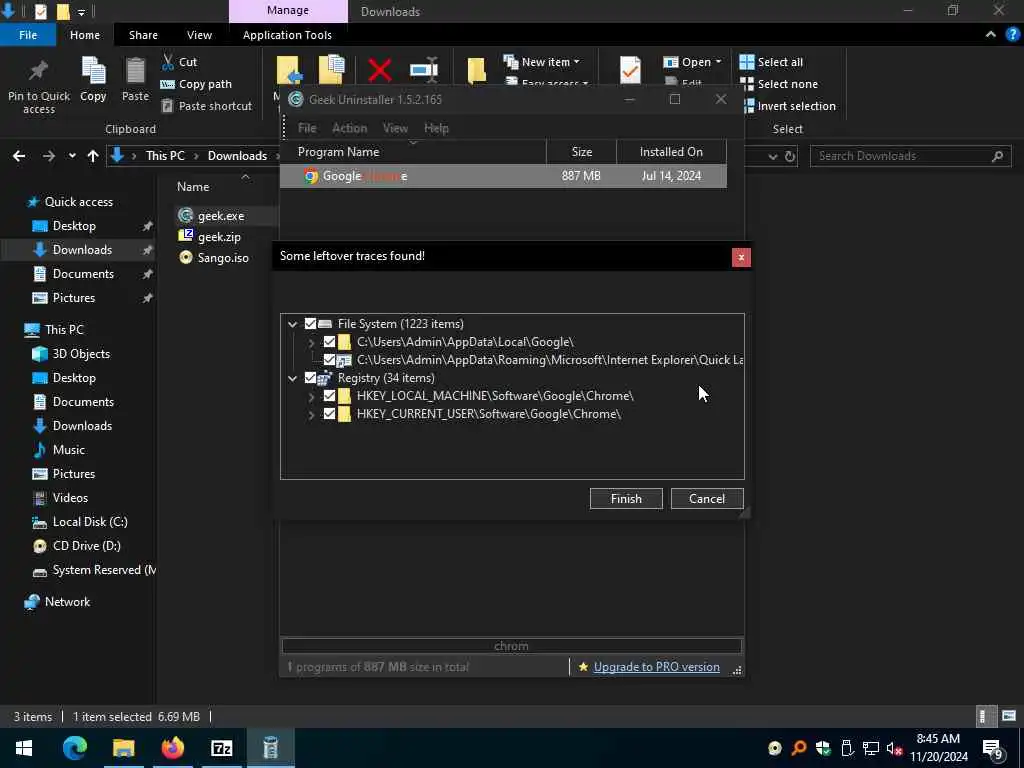The width and height of the screenshot is (1024, 768).
Task: Open Network in navigation pane
Action: pos(57,601)
